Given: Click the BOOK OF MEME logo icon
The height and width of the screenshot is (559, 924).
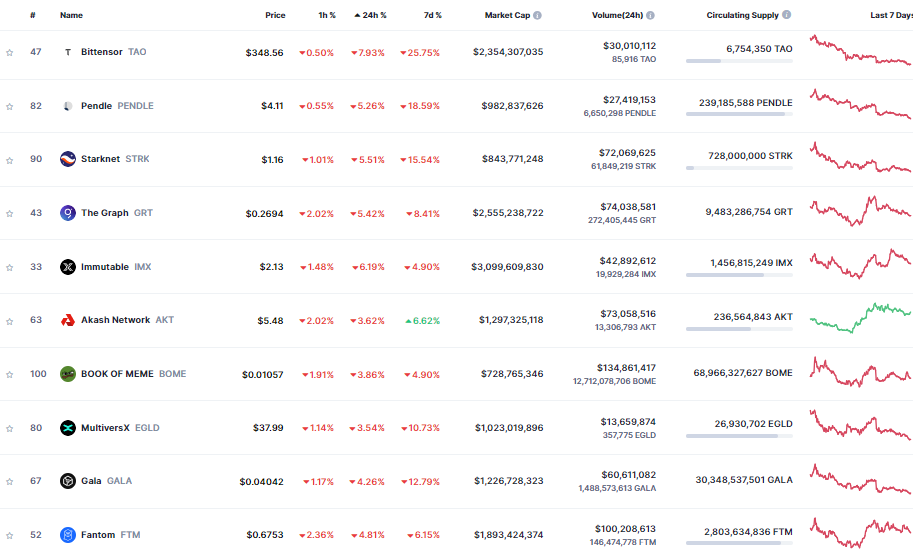Looking at the screenshot, I should pos(68,374).
